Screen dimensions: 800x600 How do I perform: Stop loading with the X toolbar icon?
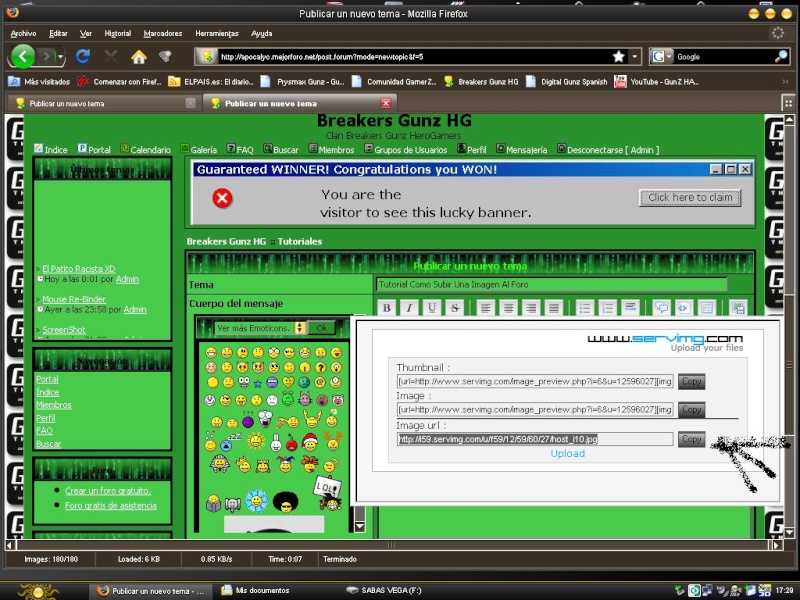[111, 56]
